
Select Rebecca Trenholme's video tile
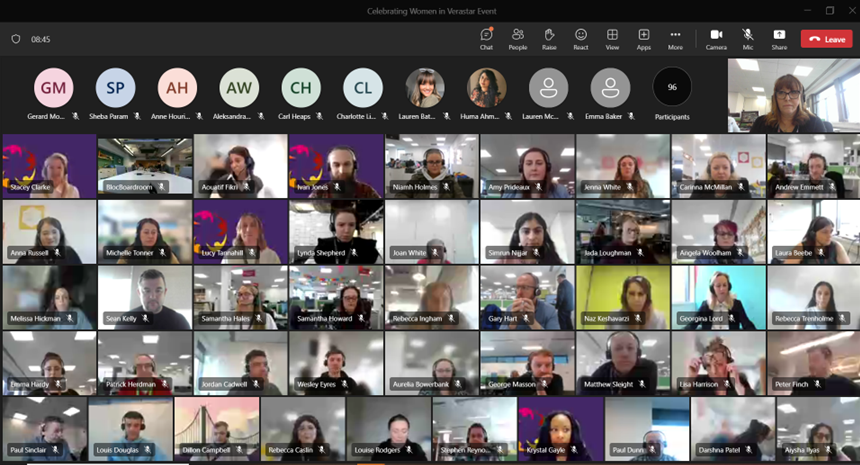click(x=814, y=298)
